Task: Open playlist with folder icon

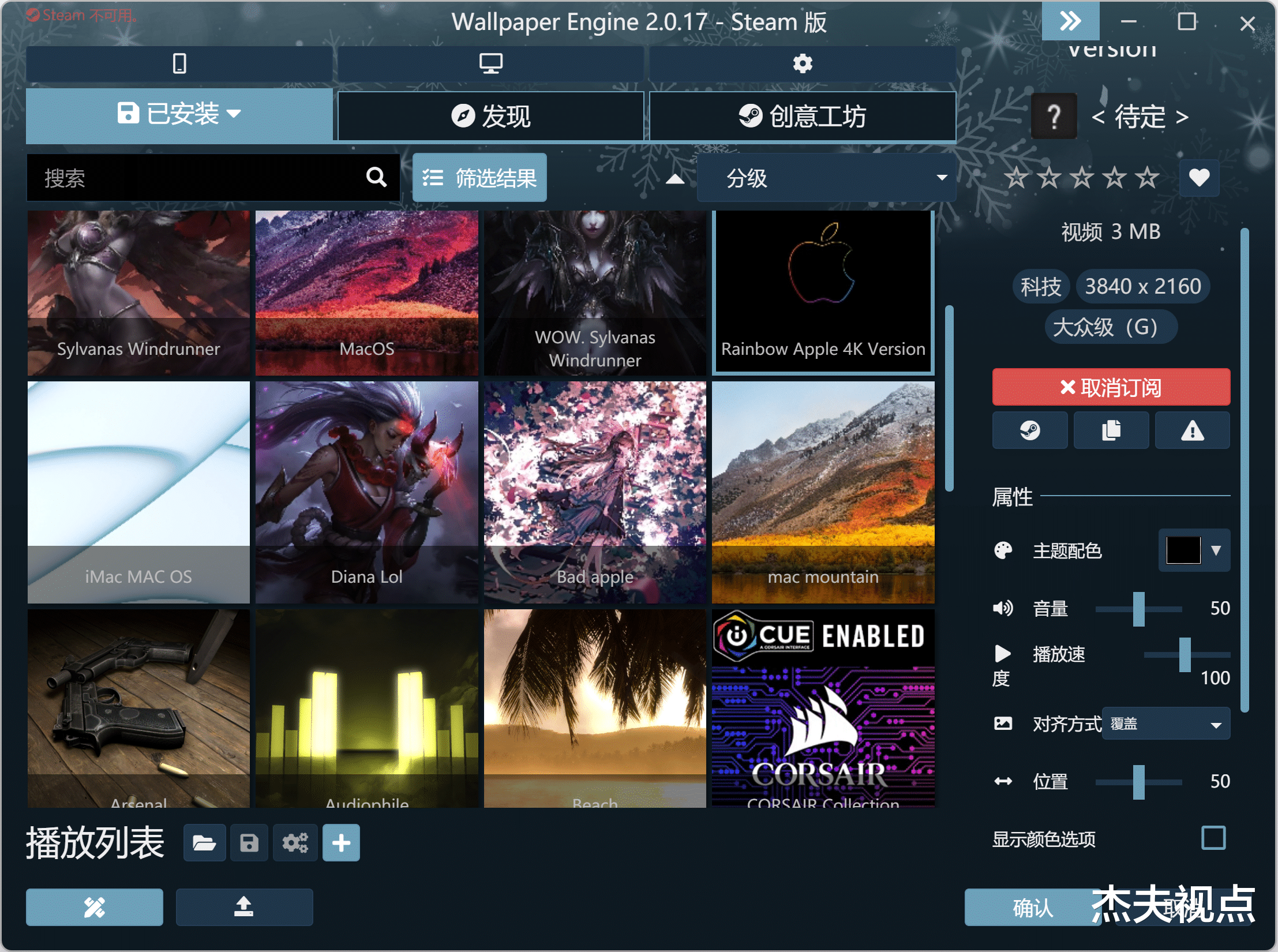Action: (204, 843)
